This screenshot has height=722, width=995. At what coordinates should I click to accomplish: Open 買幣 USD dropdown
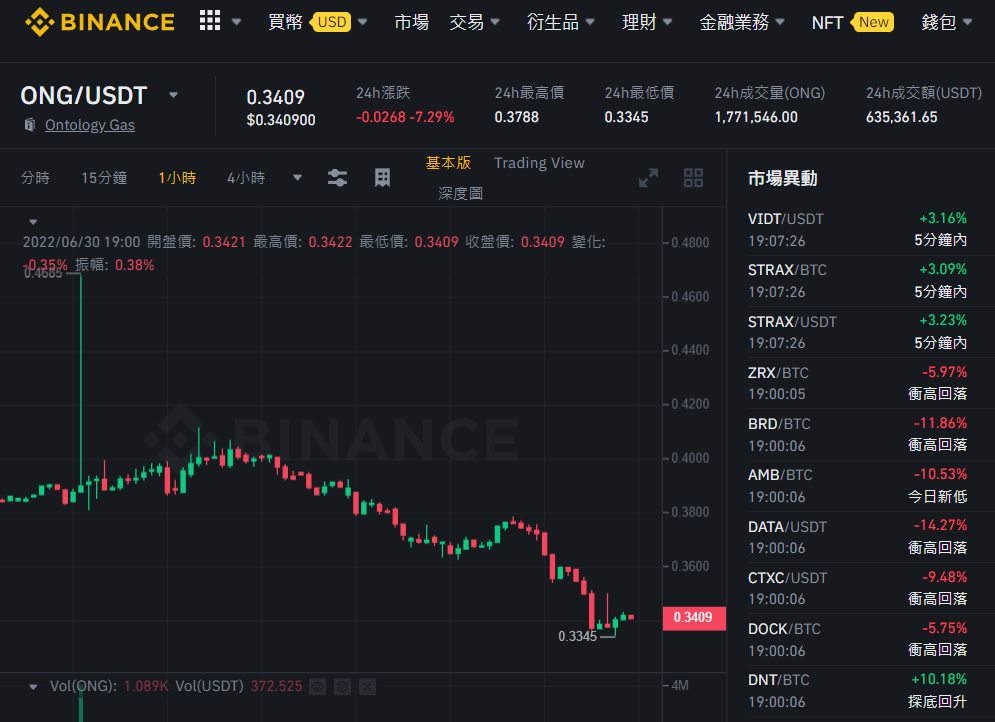click(x=317, y=22)
